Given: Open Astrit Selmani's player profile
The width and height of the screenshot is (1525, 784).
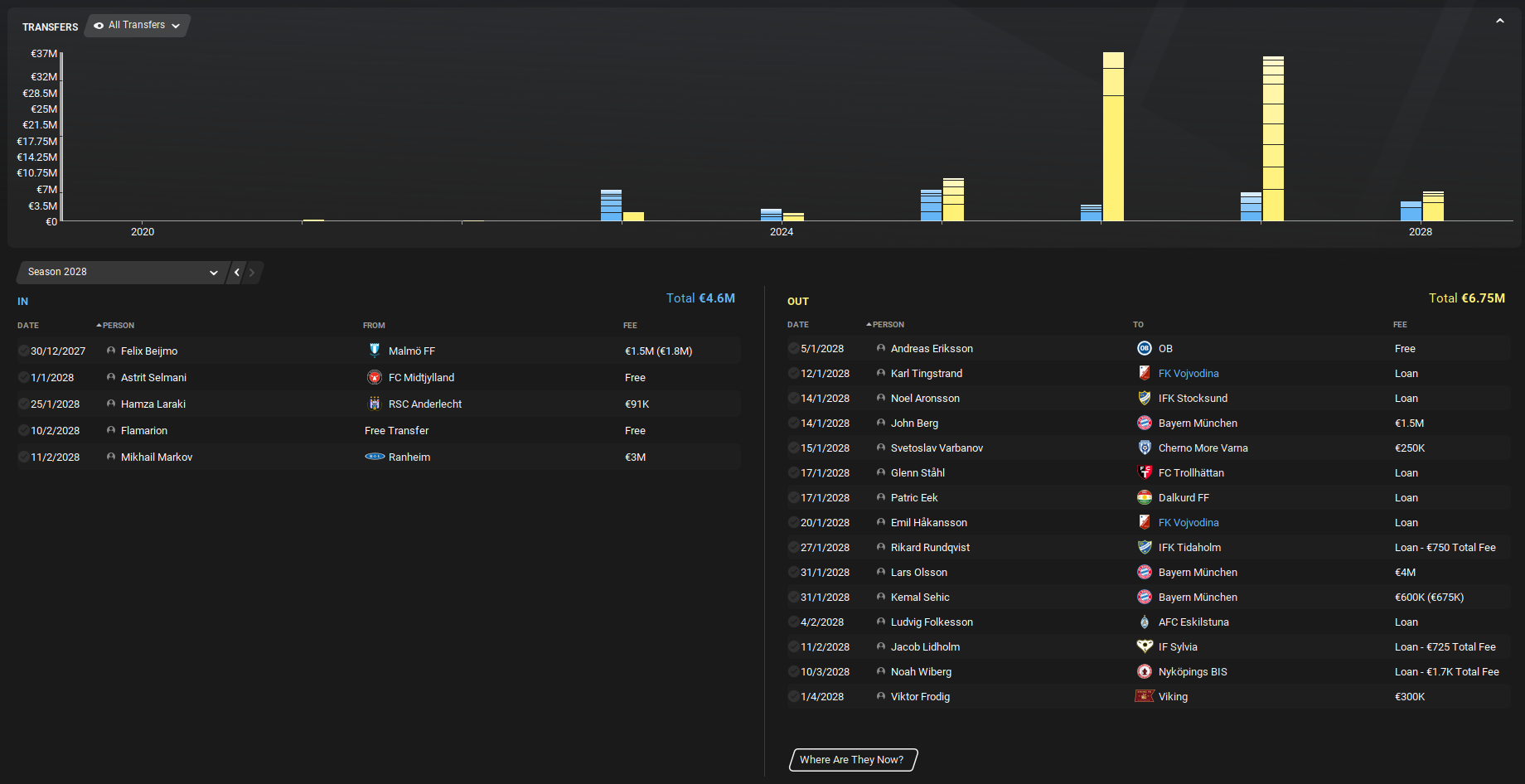Looking at the screenshot, I should (x=153, y=377).
